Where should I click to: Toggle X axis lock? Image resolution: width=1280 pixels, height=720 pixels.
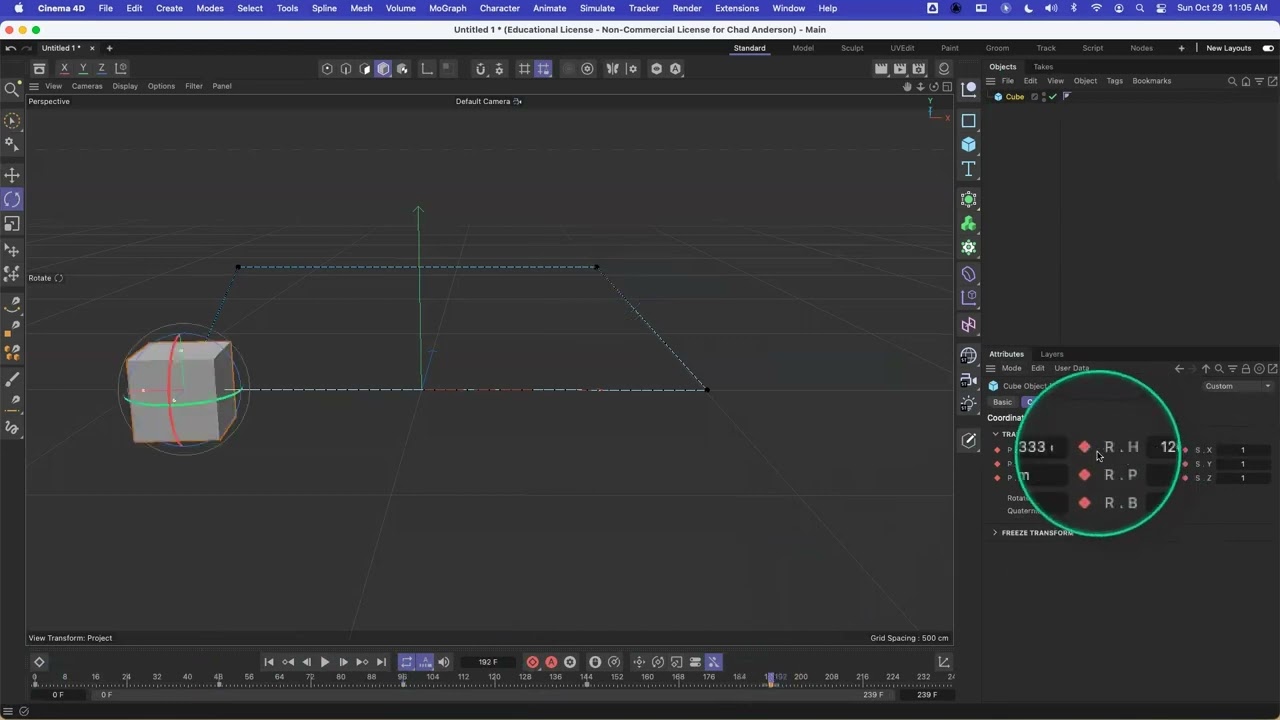[64, 68]
